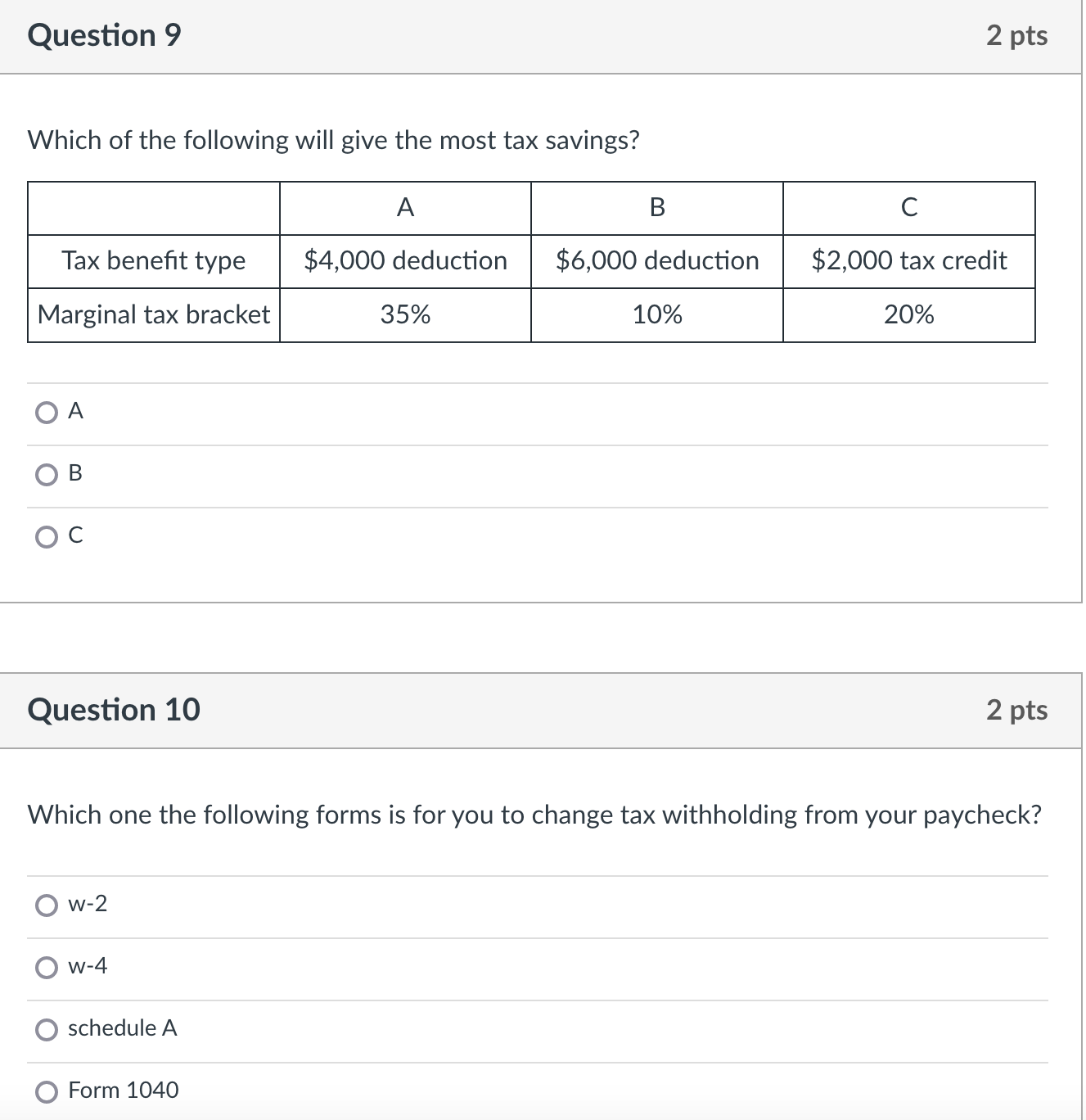
Task: Select radio option A for Question 9
Action: 47,412
